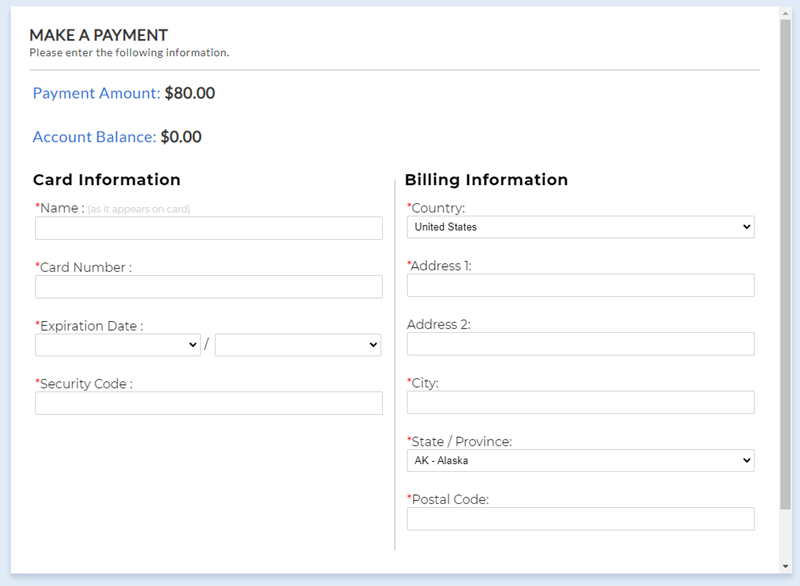Click the Security Code input field

coord(208,403)
